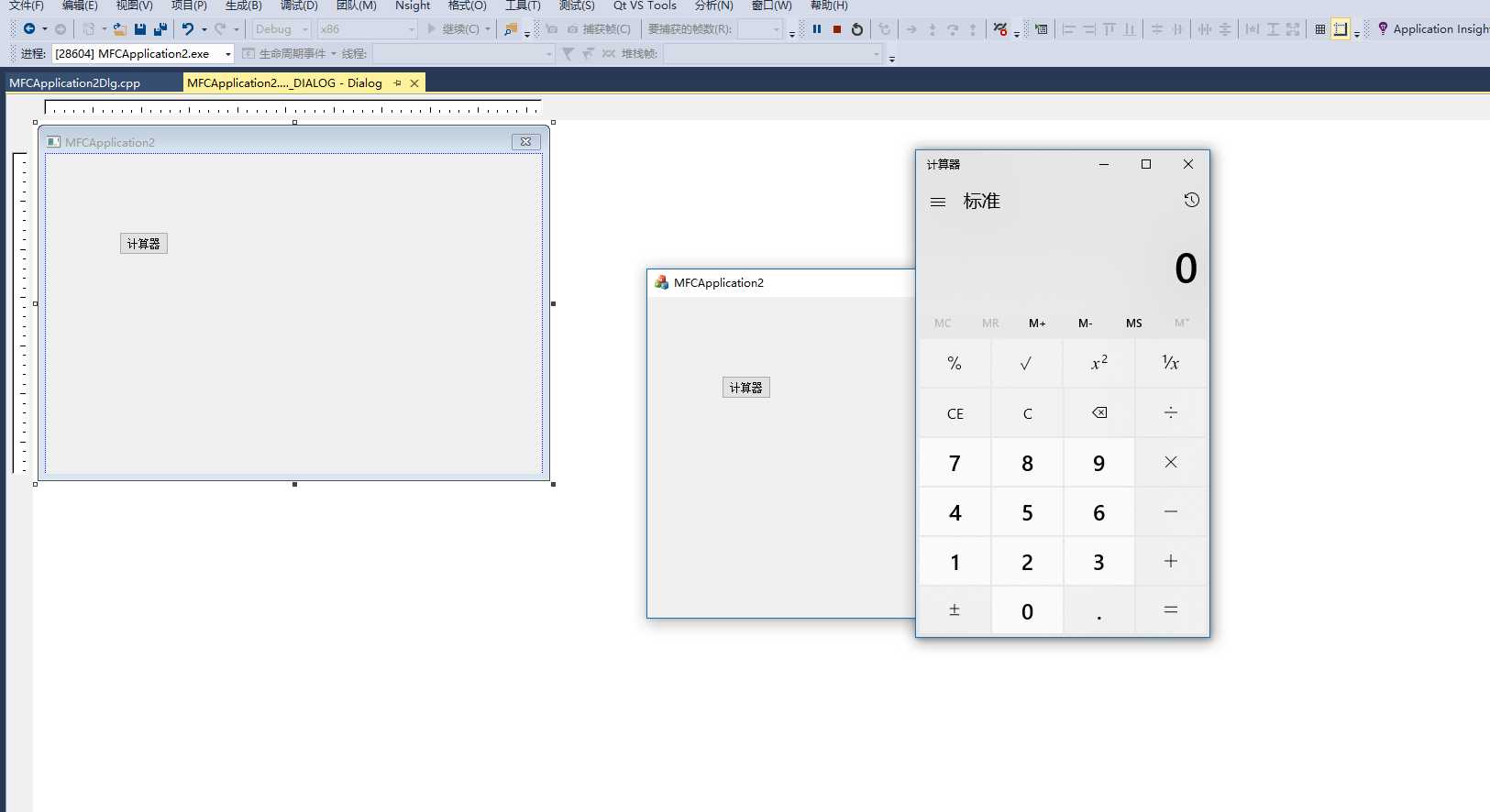Click the undo arrow icon
1490x812 pixels.
[188, 29]
